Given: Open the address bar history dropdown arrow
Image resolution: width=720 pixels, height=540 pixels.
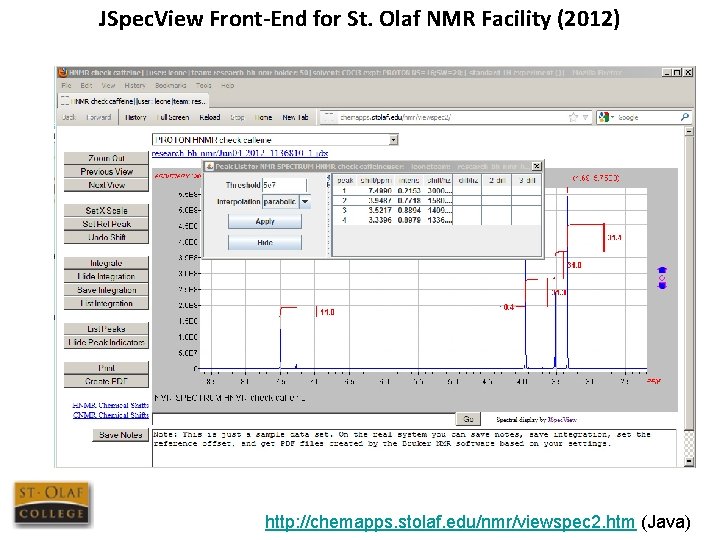Looking at the screenshot, I should click(585, 118).
